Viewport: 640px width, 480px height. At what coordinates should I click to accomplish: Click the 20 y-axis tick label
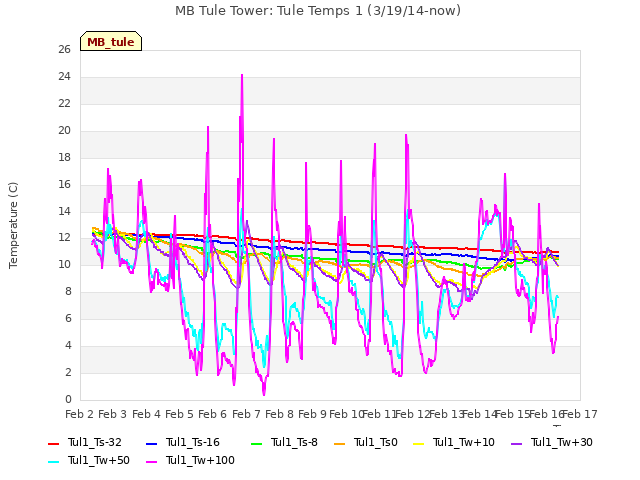pyautogui.click(x=64, y=131)
